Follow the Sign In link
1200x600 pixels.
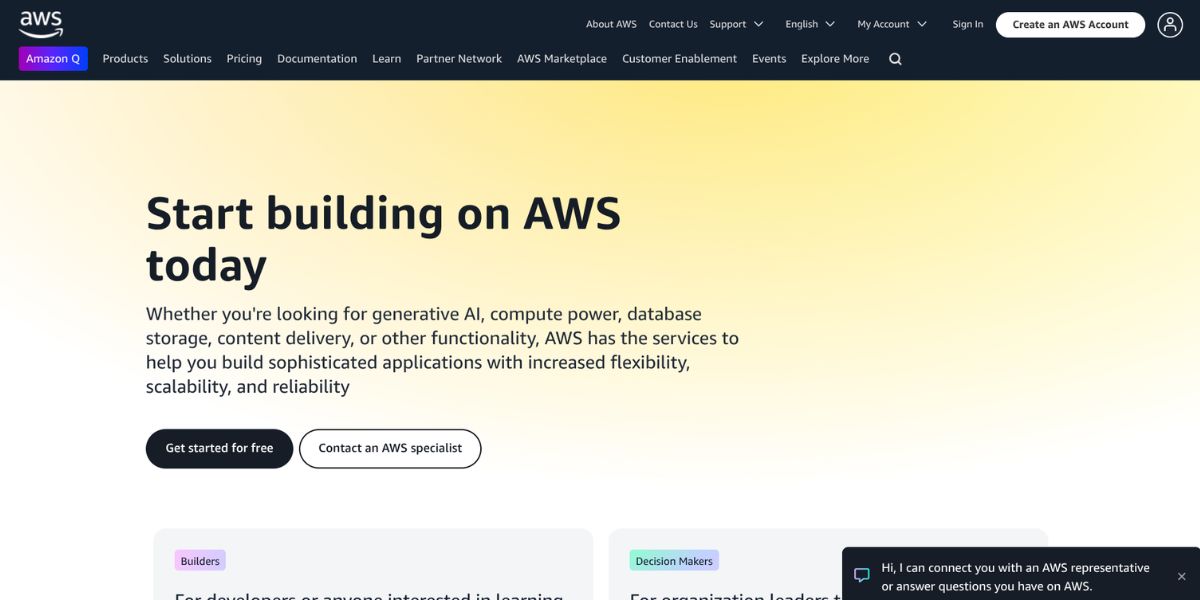[x=967, y=24]
